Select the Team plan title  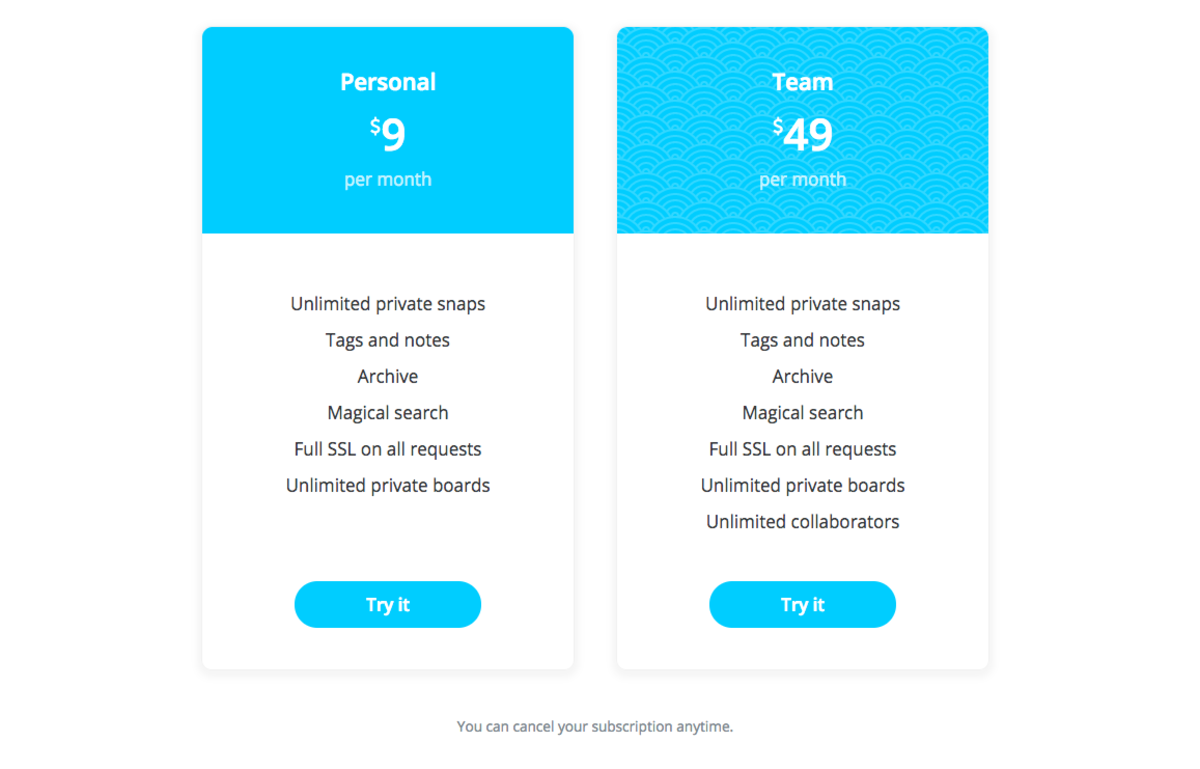803,82
